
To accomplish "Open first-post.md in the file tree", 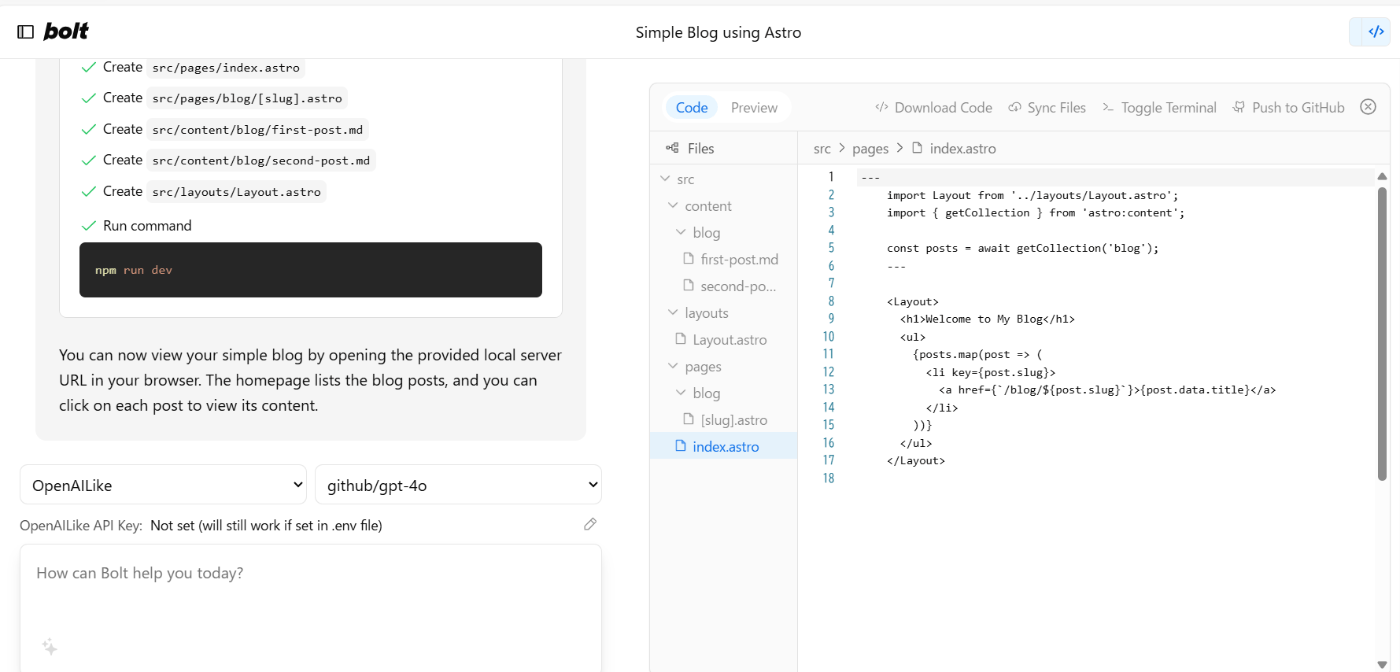I will point(738,259).
